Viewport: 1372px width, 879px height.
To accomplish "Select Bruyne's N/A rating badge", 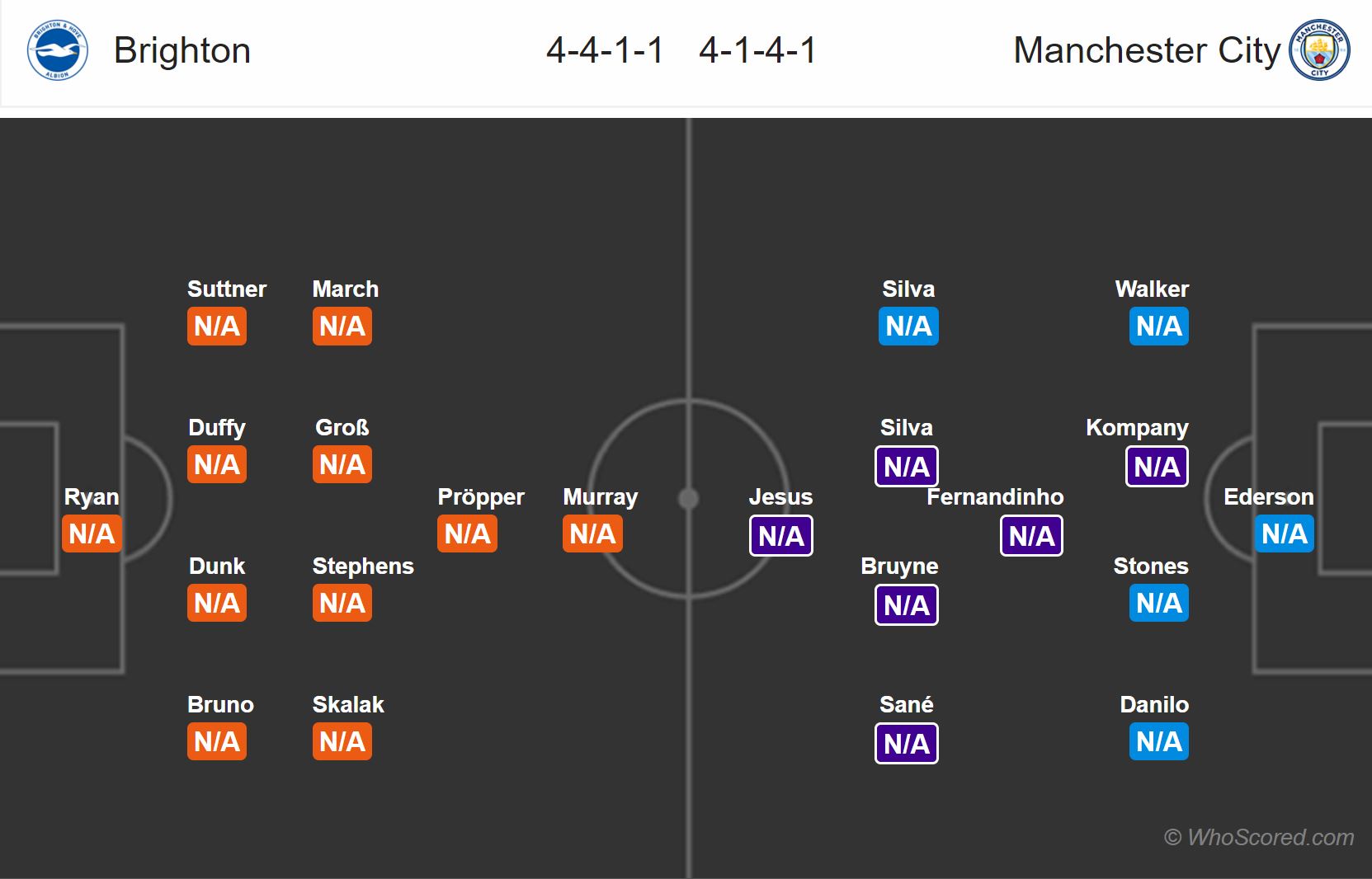I will click(x=907, y=605).
